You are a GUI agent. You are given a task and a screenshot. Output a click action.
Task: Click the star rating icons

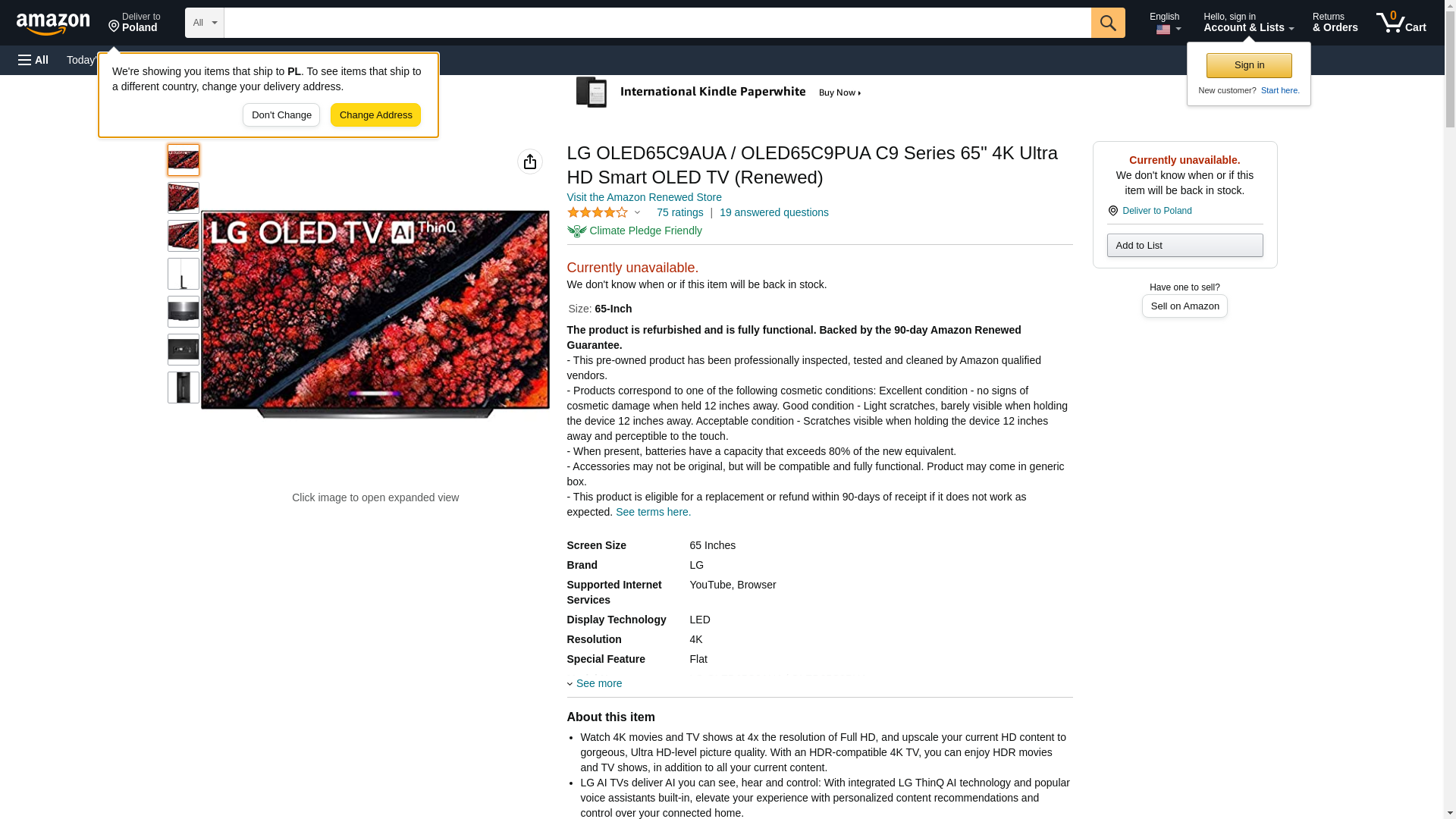coord(598,213)
